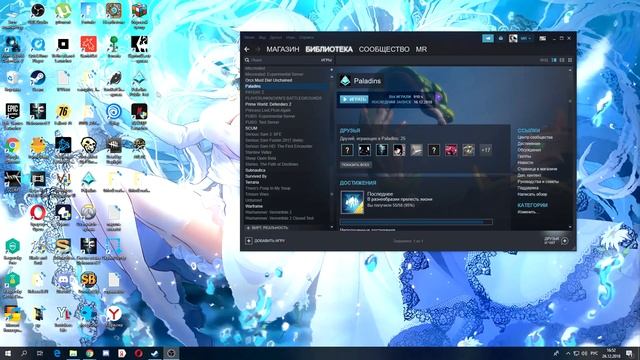Screen dimensions: 640x360
Task: Open the Opera browser desktop shortcut
Action: [38, 217]
